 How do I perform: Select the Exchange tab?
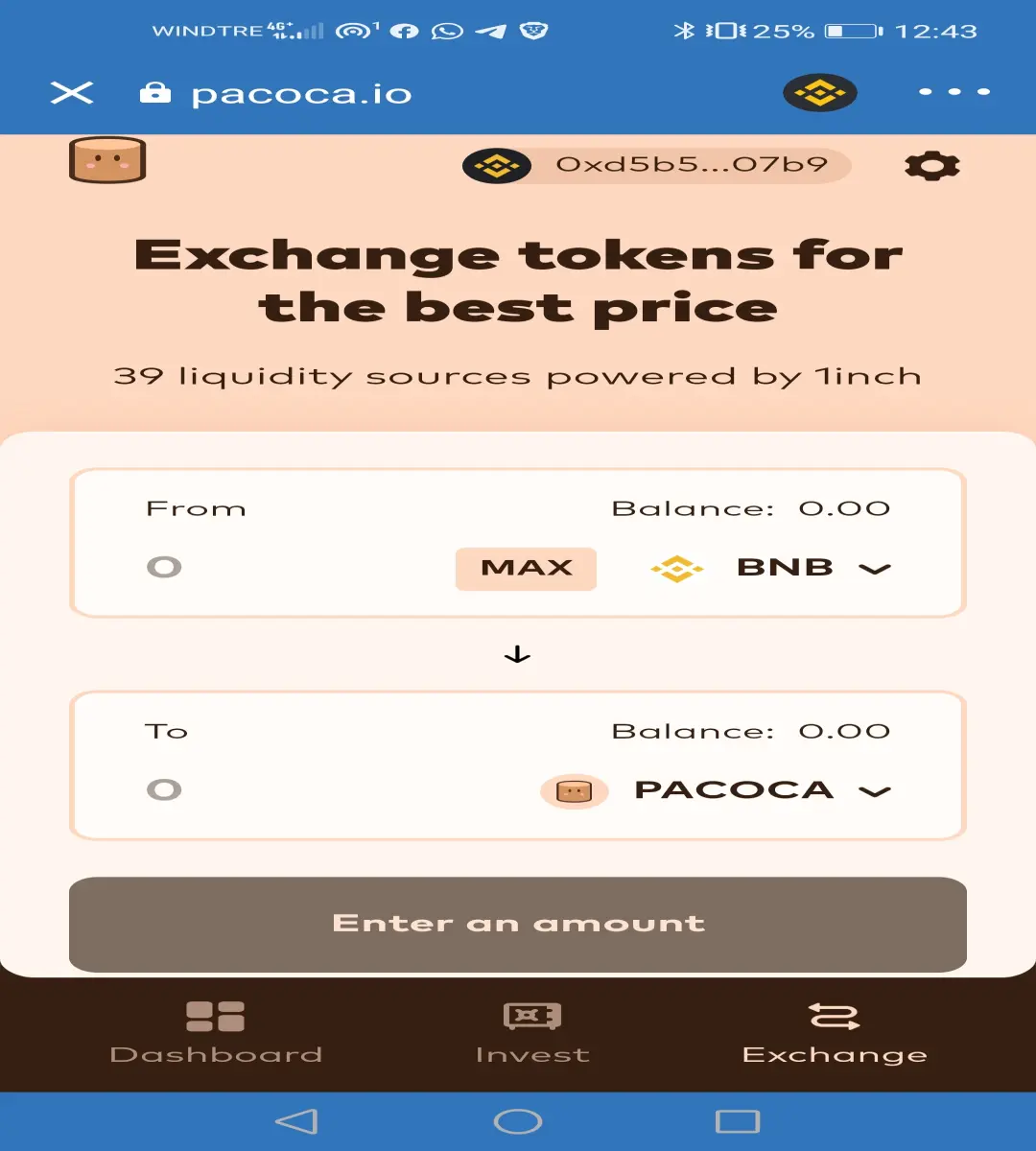click(835, 1033)
